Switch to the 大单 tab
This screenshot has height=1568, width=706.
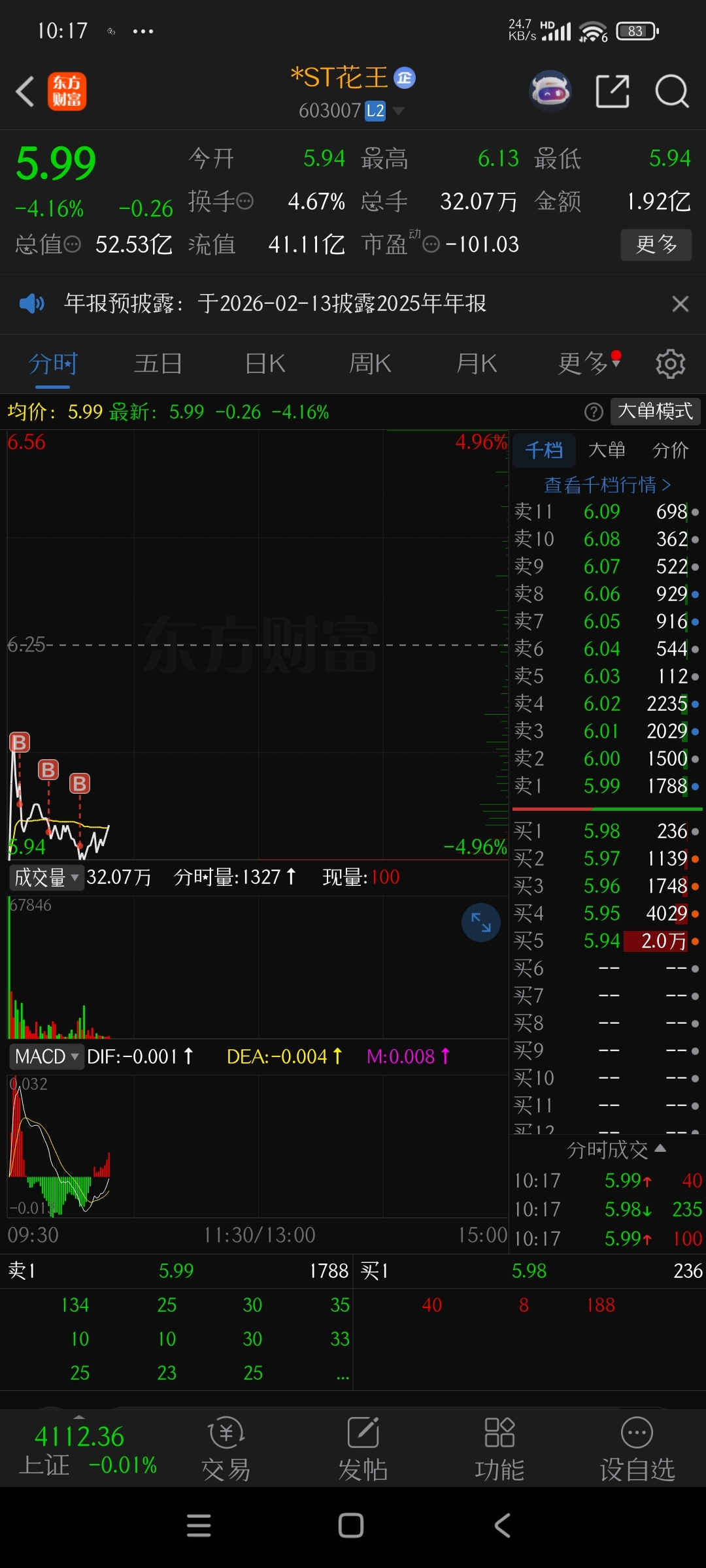click(607, 450)
